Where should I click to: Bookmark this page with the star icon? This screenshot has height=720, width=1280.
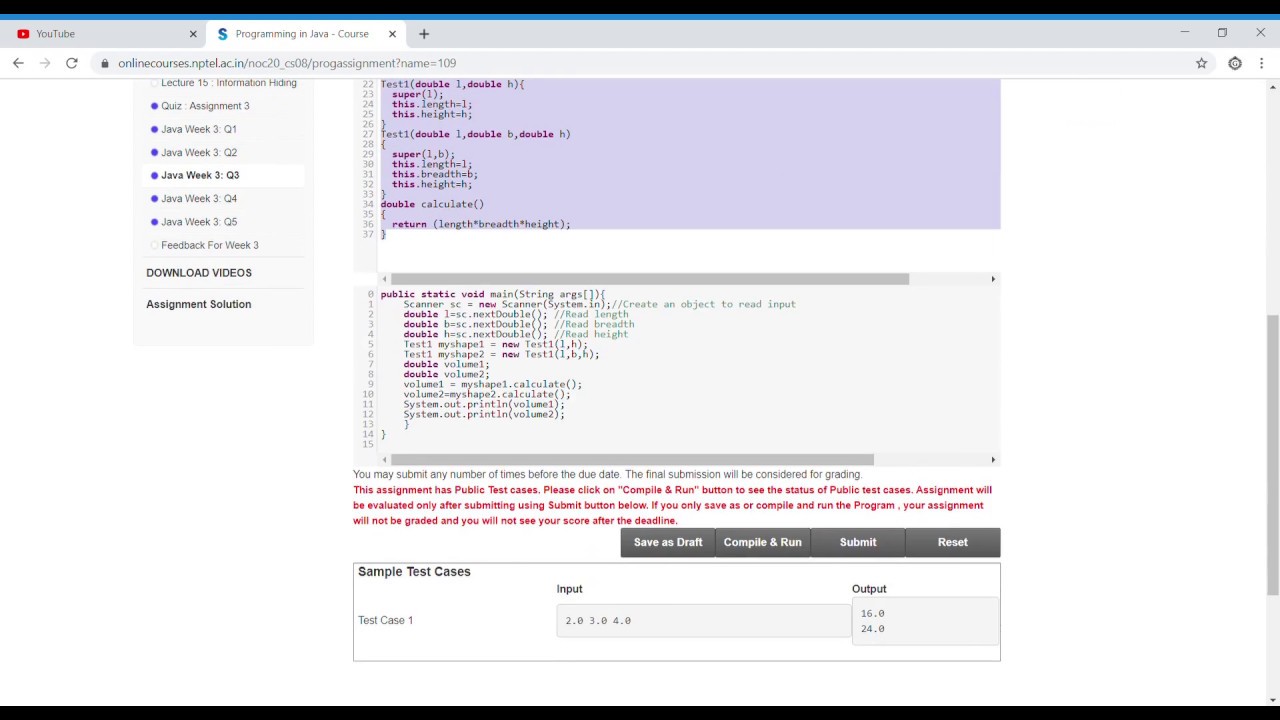click(1202, 63)
